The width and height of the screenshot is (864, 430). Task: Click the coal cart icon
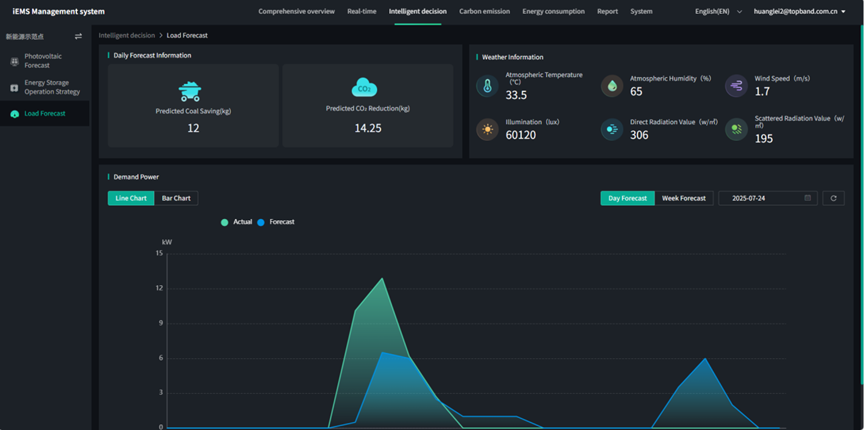click(190, 90)
